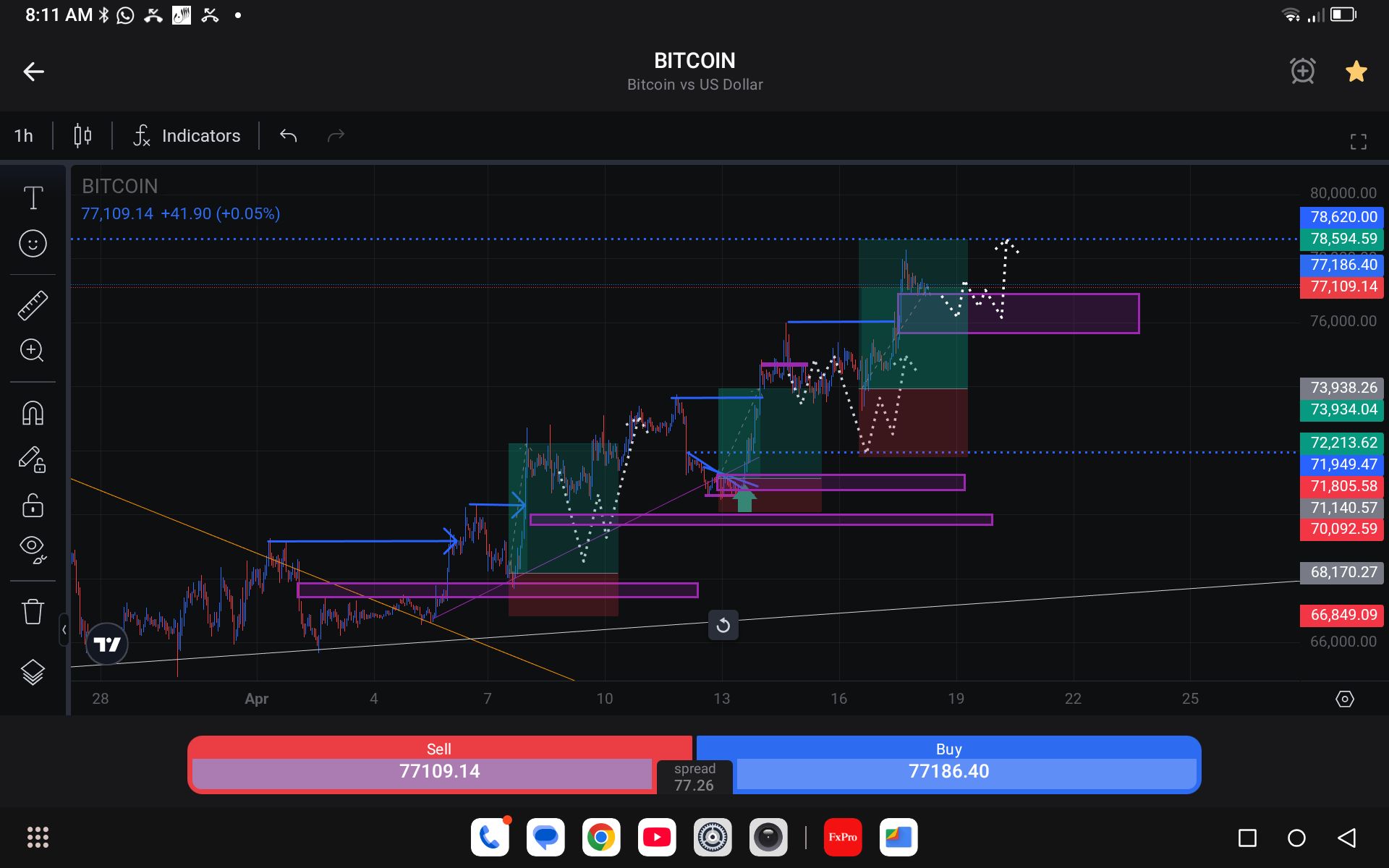
Task: Open the candlestick chart type selector
Action: tap(82, 135)
